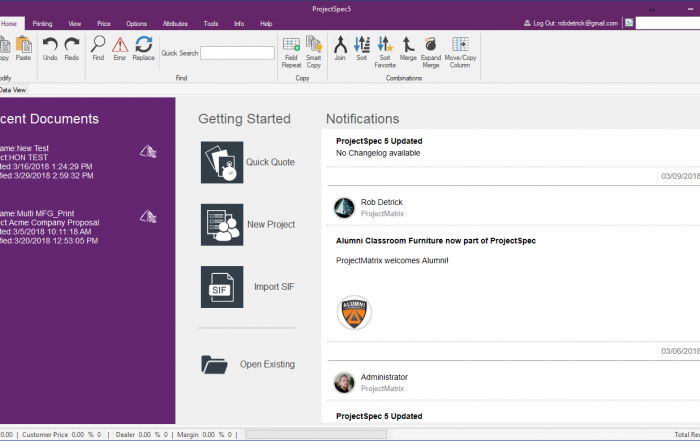This screenshot has width=700, height=441.
Task: Click the Merge icon
Action: pyautogui.click(x=408, y=44)
